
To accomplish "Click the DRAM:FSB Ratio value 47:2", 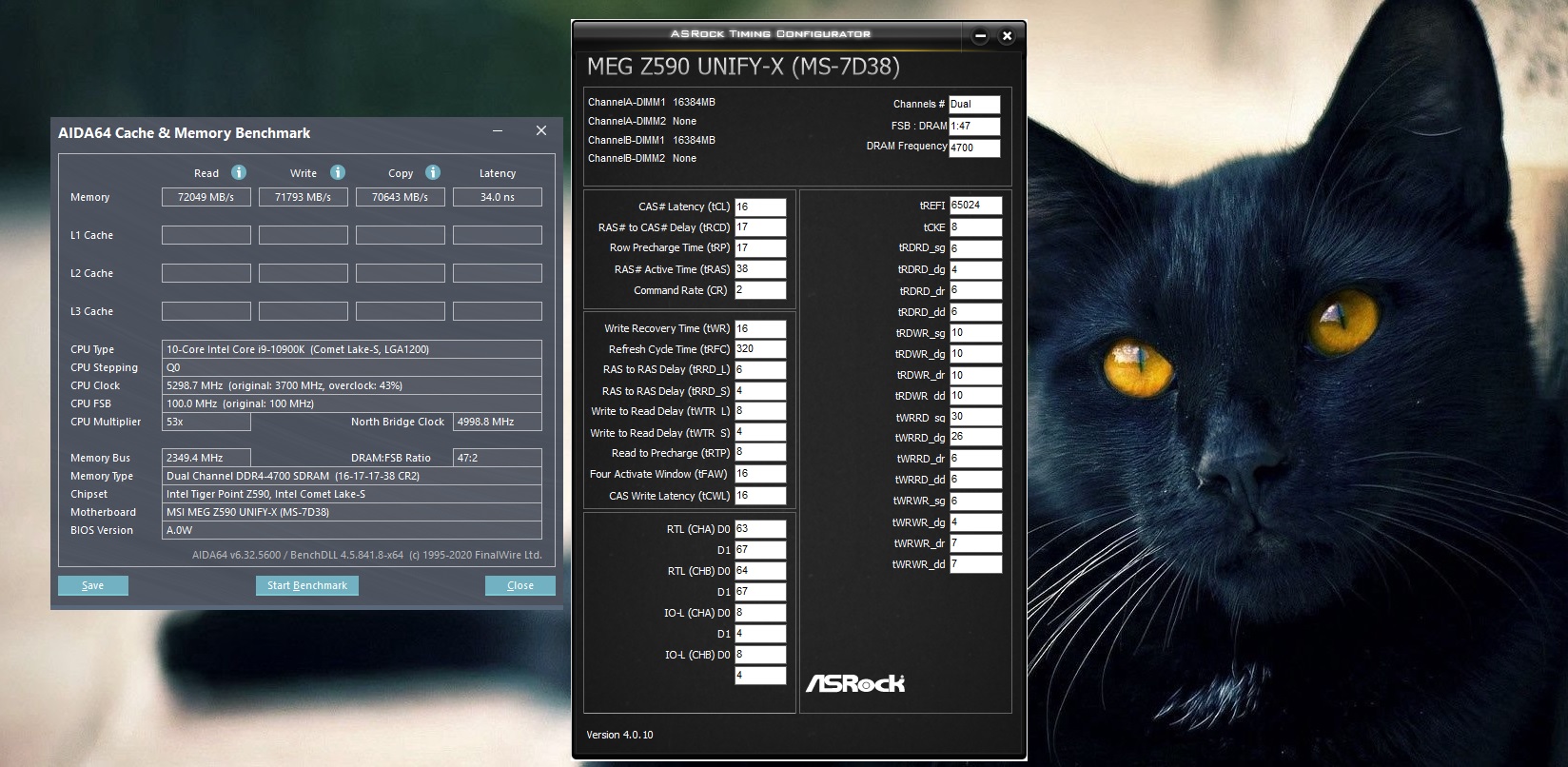I will (x=498, y=458).
